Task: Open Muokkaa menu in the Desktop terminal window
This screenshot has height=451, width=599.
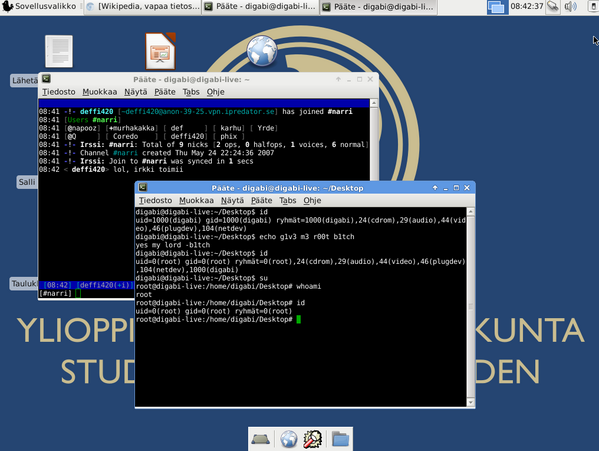Action: [196, 200]
